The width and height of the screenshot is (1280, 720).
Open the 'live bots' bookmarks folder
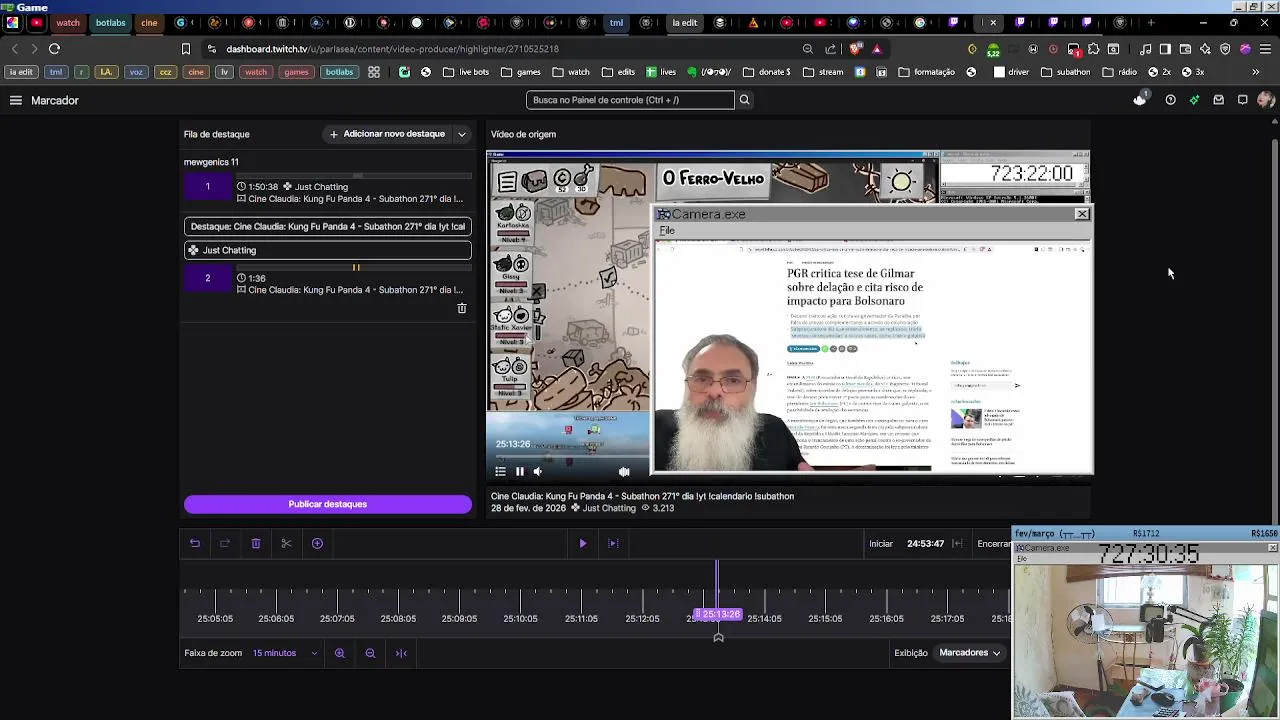[x=466, y=72]
